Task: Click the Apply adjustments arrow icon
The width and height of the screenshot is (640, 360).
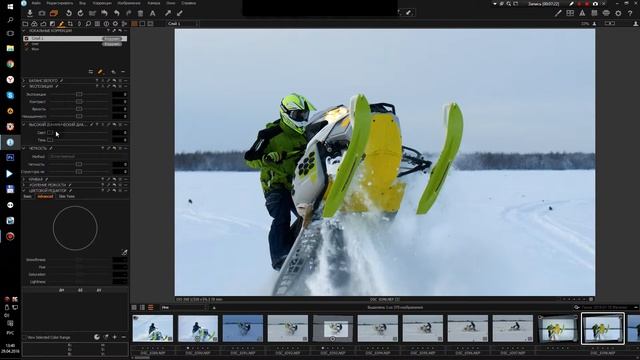Action: (180, 13)
